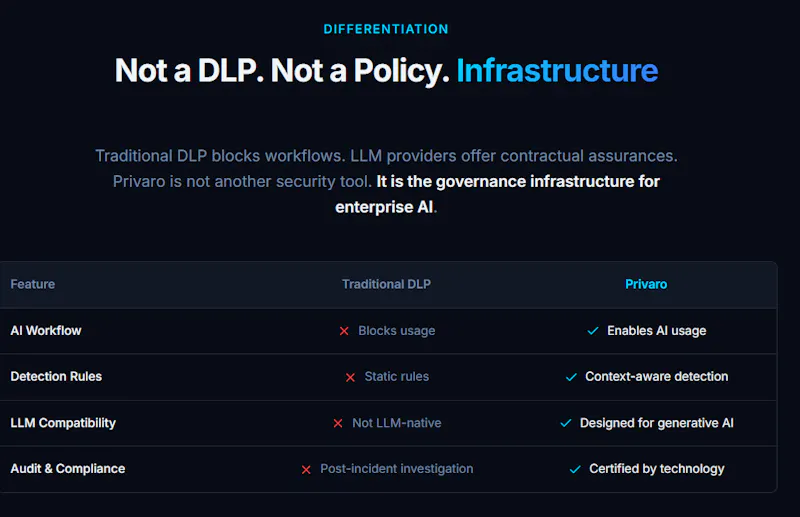Click the Post-incident investigation text
800x517 pixels.
(396, 469)
